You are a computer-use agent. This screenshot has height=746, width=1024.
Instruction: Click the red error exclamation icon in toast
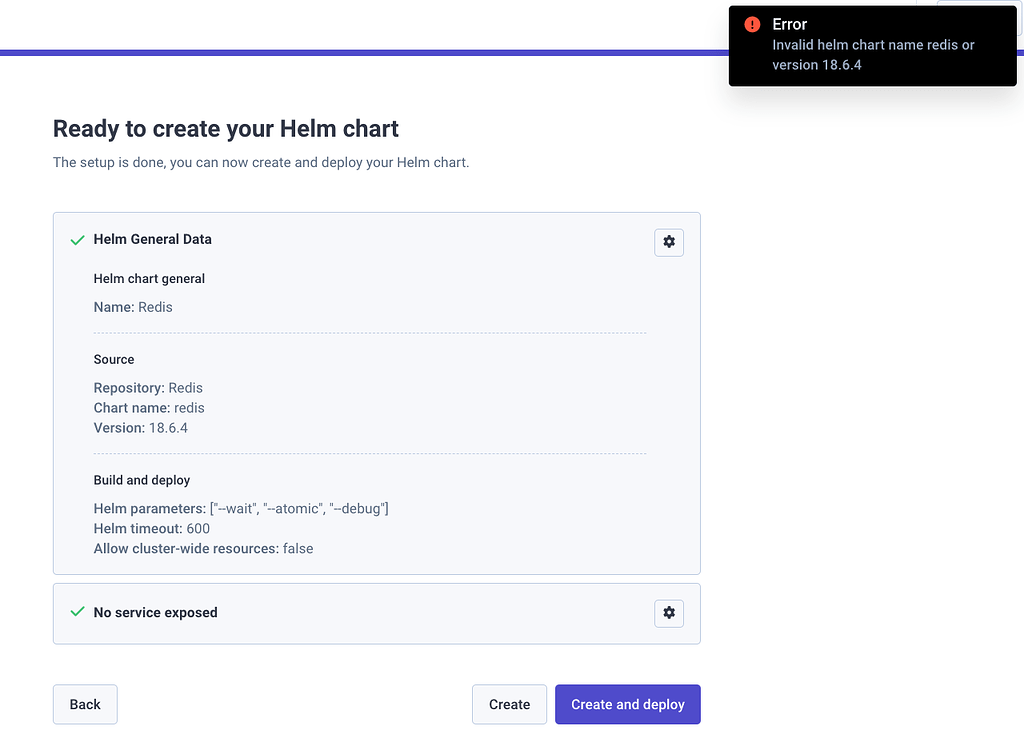coord(751,24)
